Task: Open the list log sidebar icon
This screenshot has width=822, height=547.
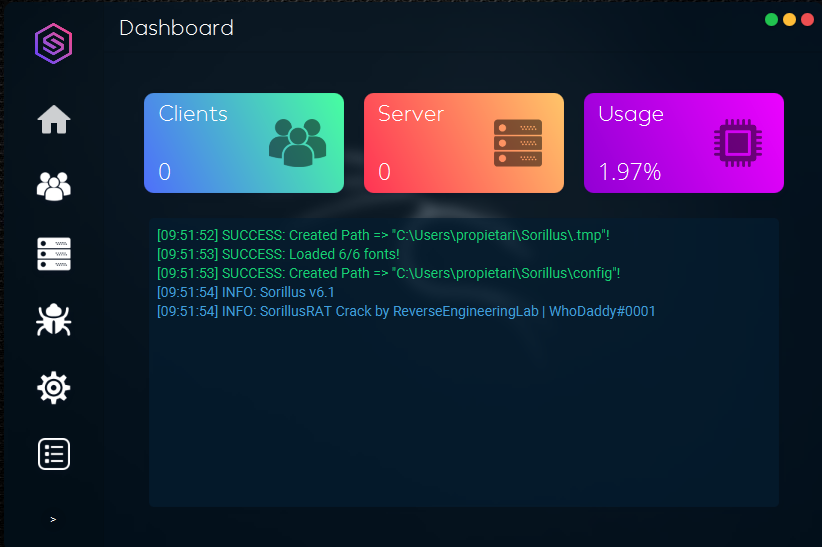Action: tap(54, 454)
